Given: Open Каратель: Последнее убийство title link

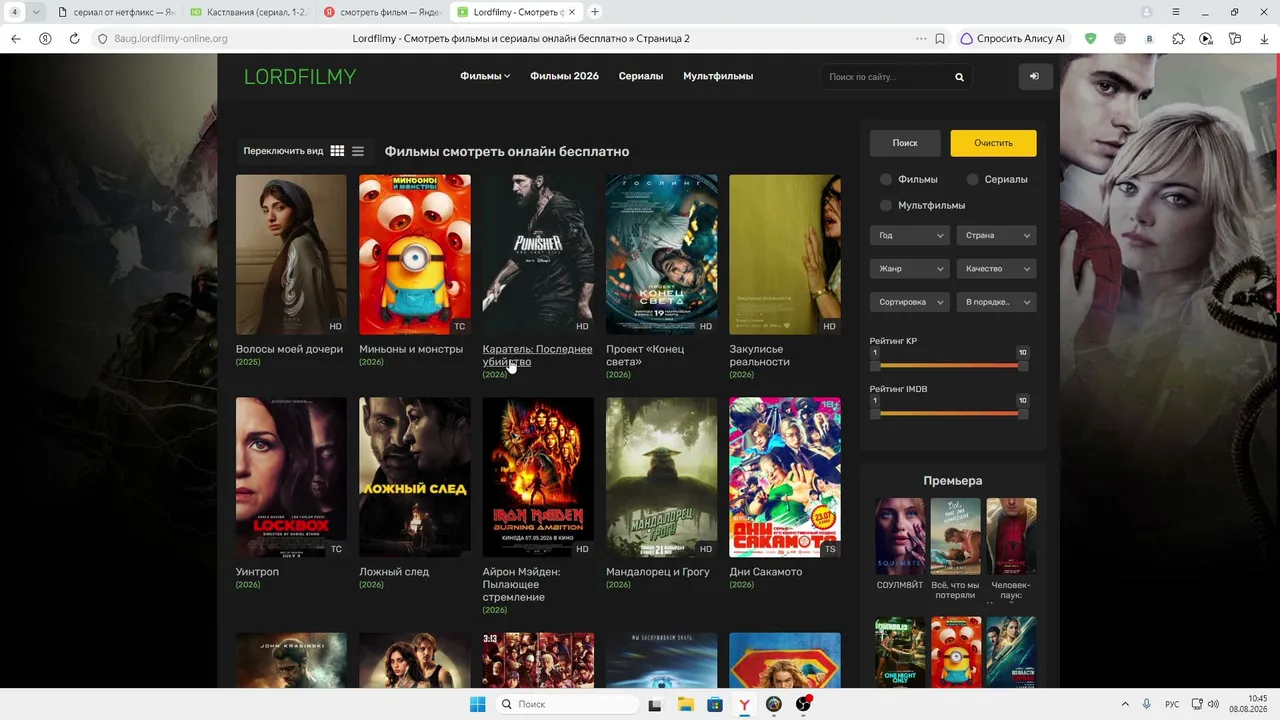Looking at the screenshot, I should coord(537,356).
